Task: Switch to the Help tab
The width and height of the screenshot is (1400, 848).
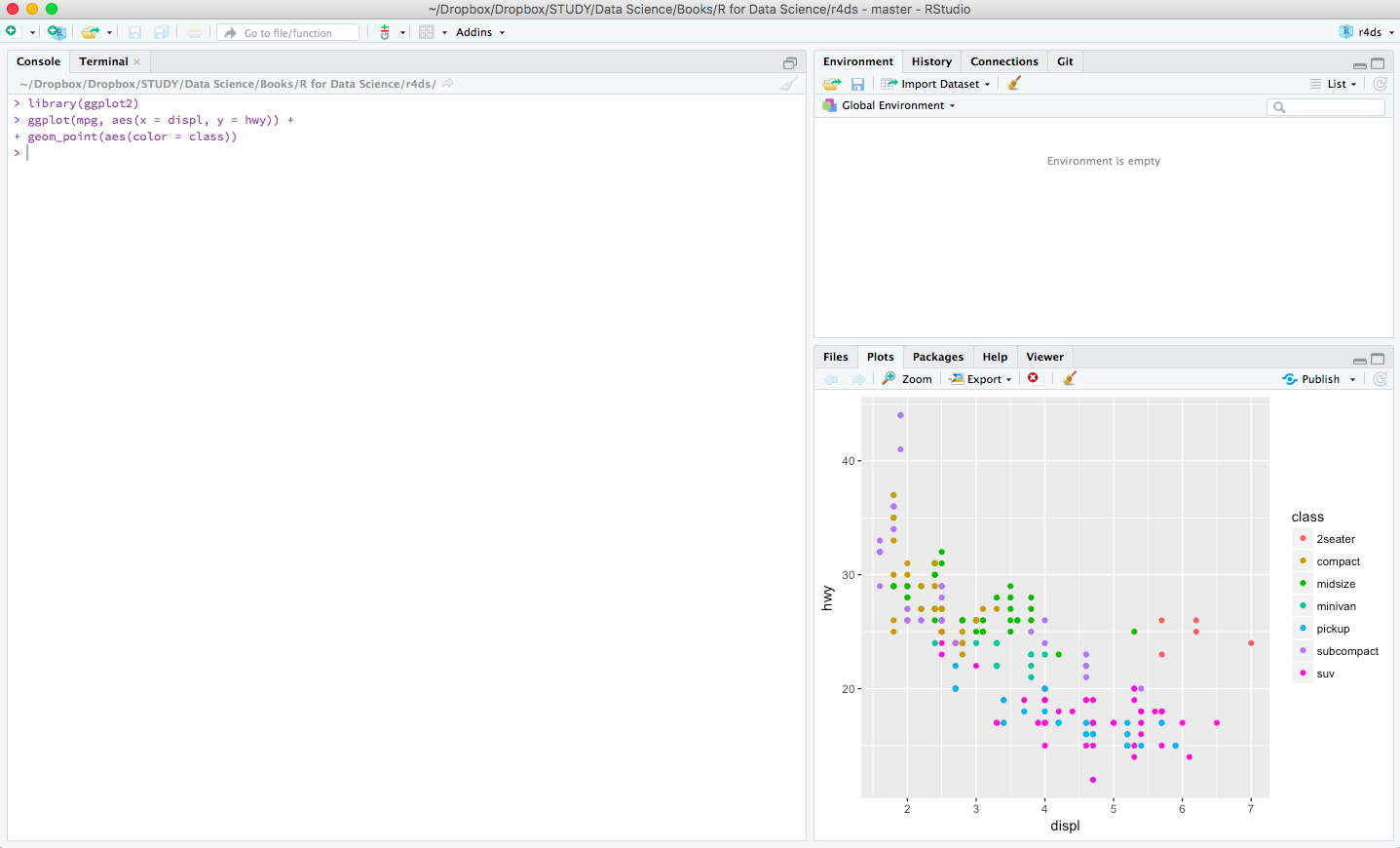Action: click(995, 357)
